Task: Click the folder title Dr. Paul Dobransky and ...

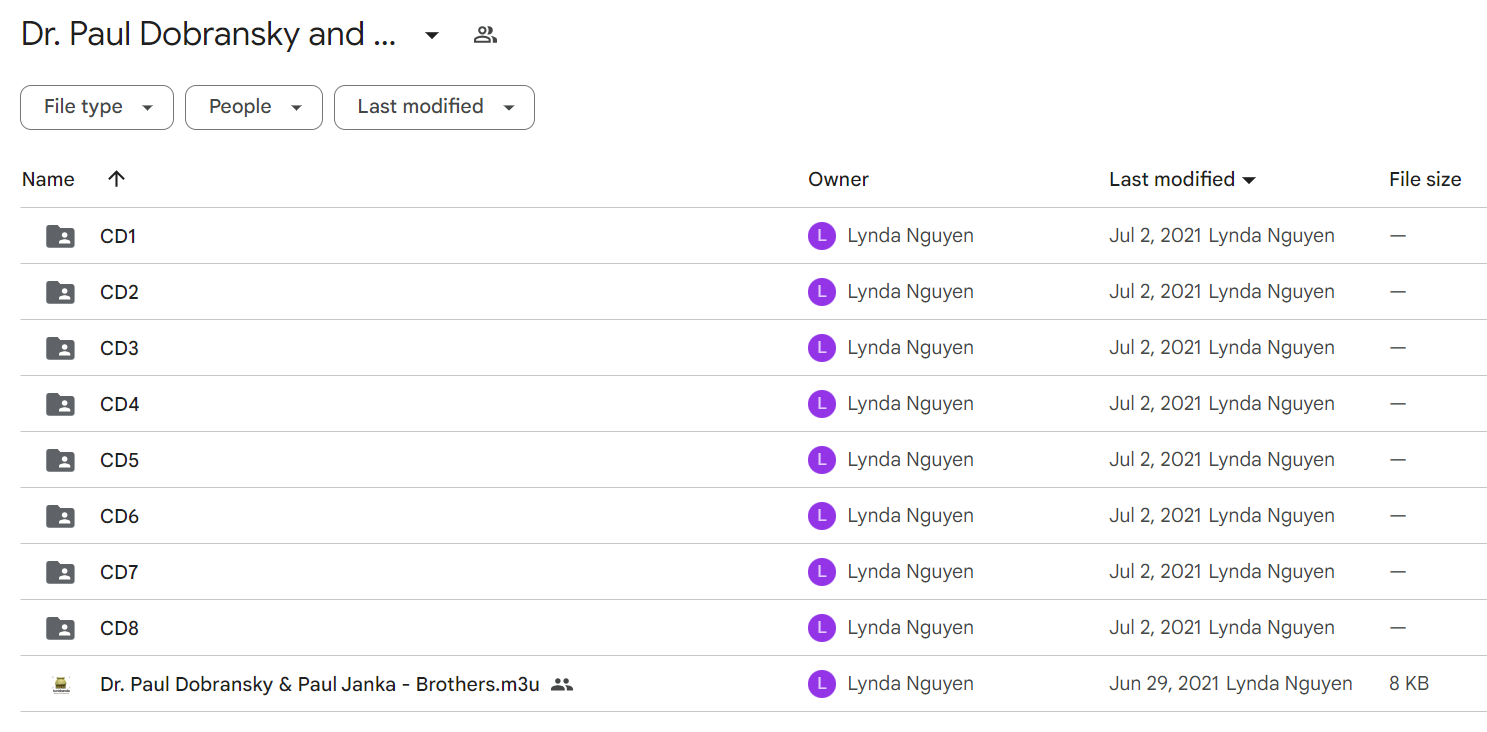Action: 208,35
